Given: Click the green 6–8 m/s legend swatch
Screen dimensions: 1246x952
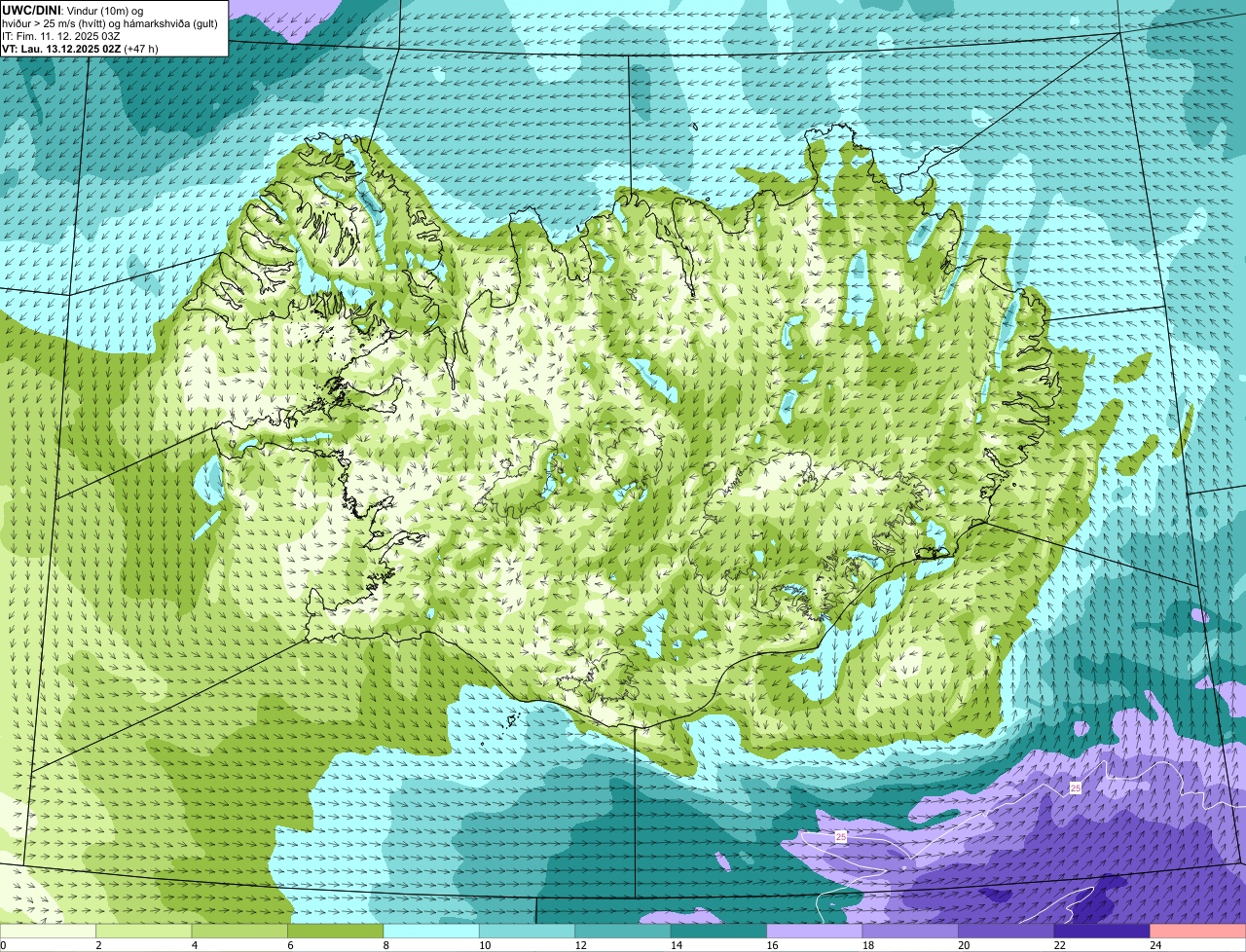Looking at the screenshot, I should 336,931.
